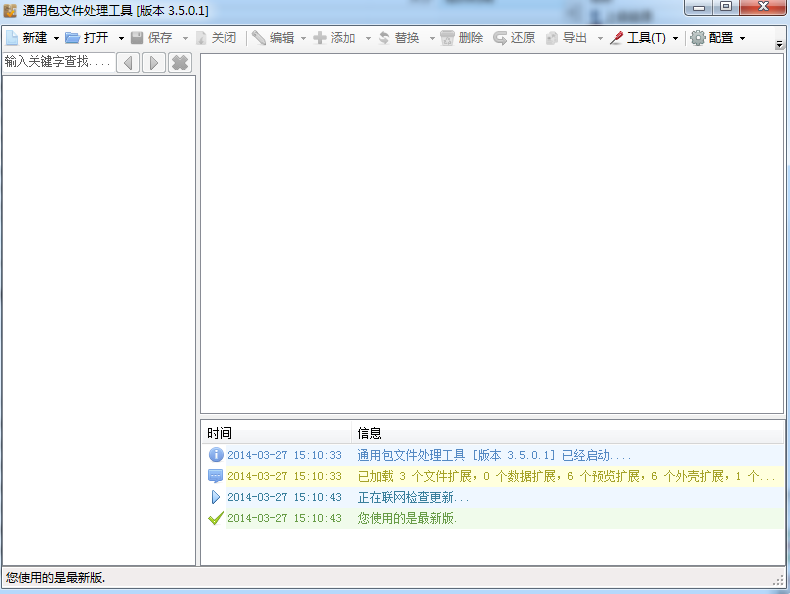Maximize the application window

point(726,7)
